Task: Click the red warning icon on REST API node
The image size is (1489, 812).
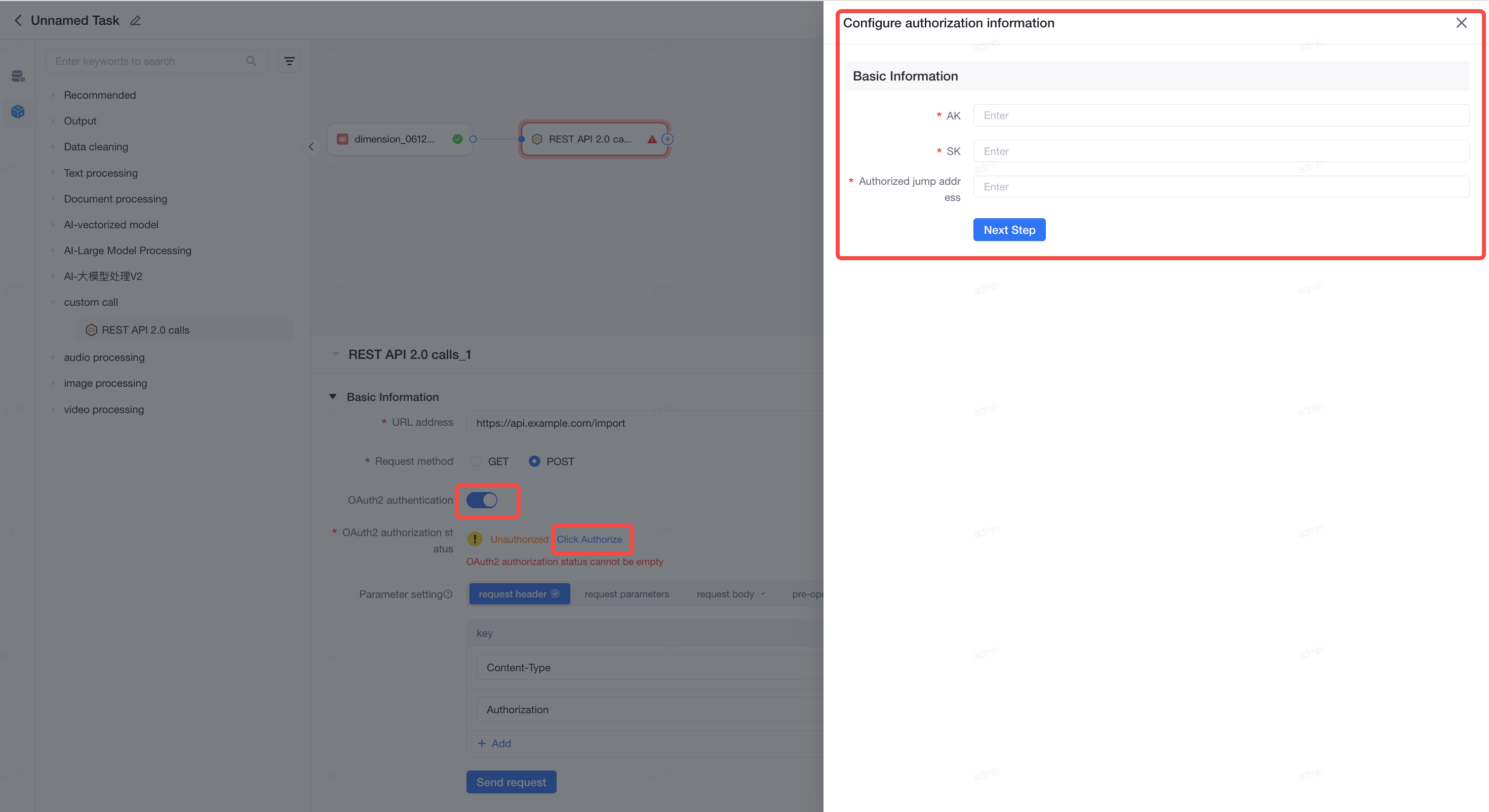Action: point(651,139)
